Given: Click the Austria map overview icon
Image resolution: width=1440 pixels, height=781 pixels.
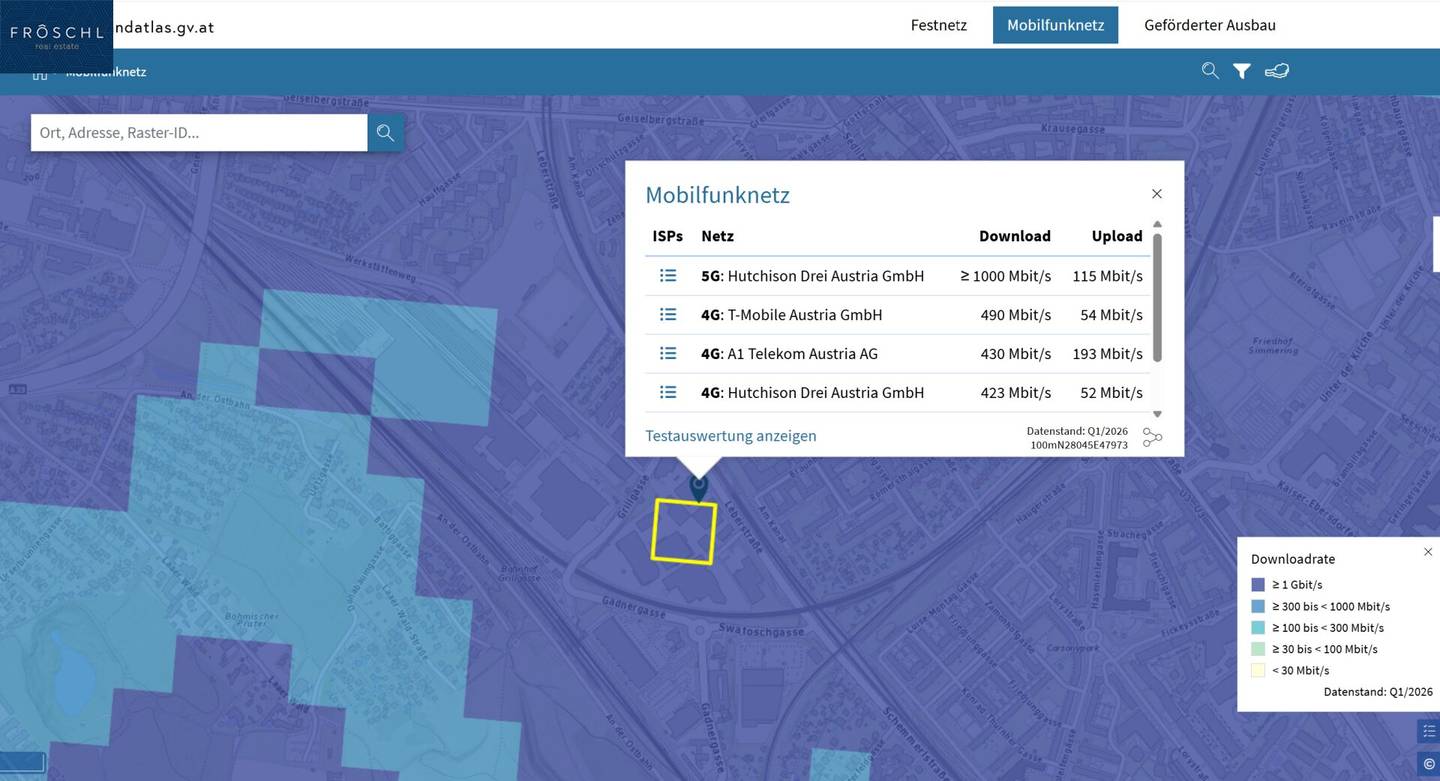Looking at the screenshot, I should pyautogui.click(x=1277, y=71).
